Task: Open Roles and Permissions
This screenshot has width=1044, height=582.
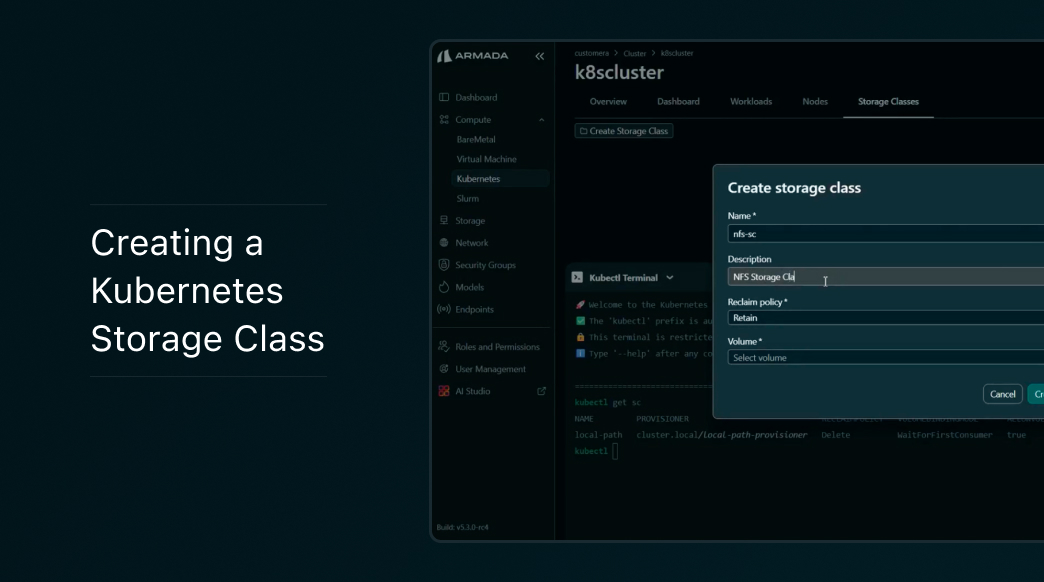Action: [497, 347]
